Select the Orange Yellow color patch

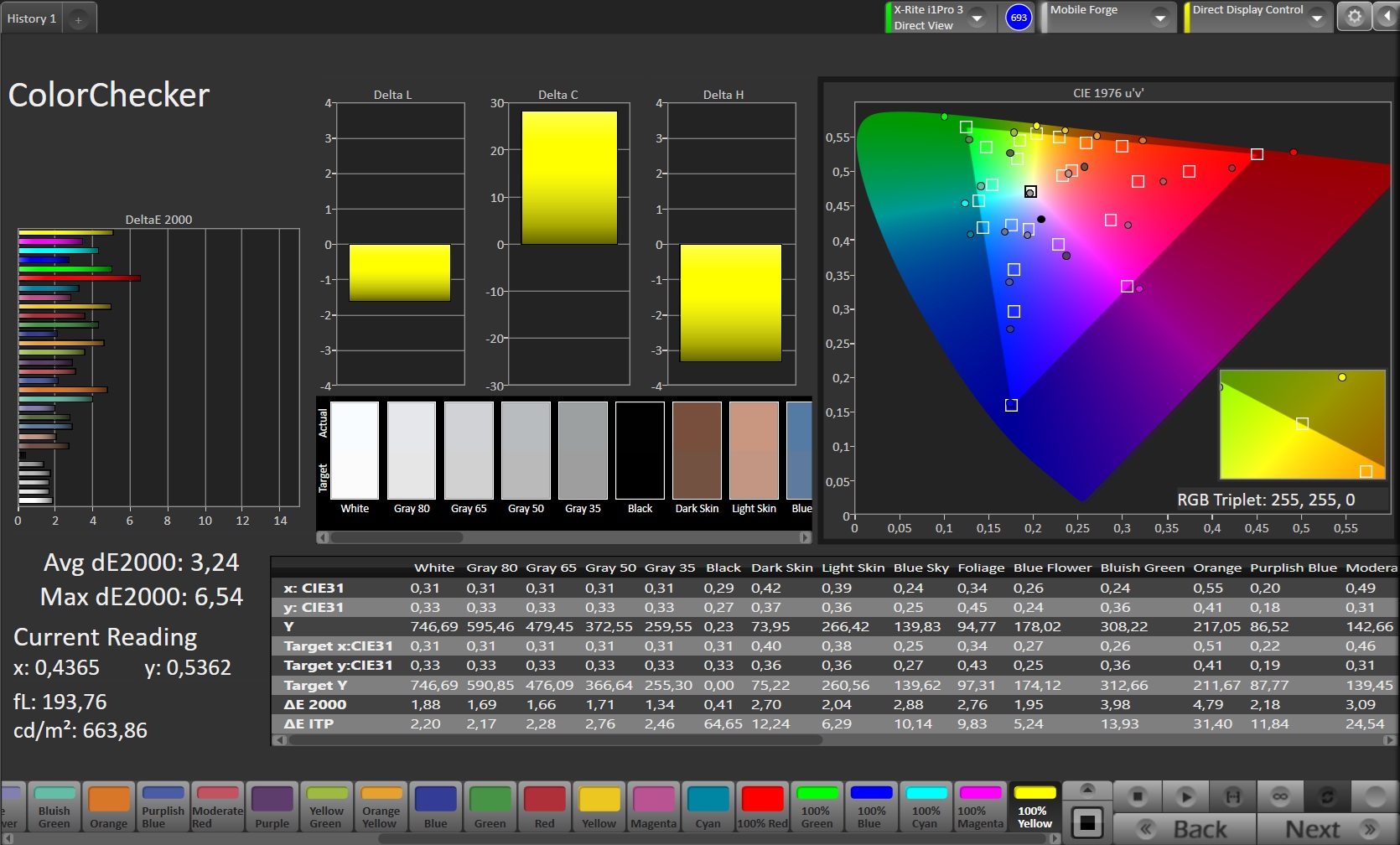[x=381, y=807]
